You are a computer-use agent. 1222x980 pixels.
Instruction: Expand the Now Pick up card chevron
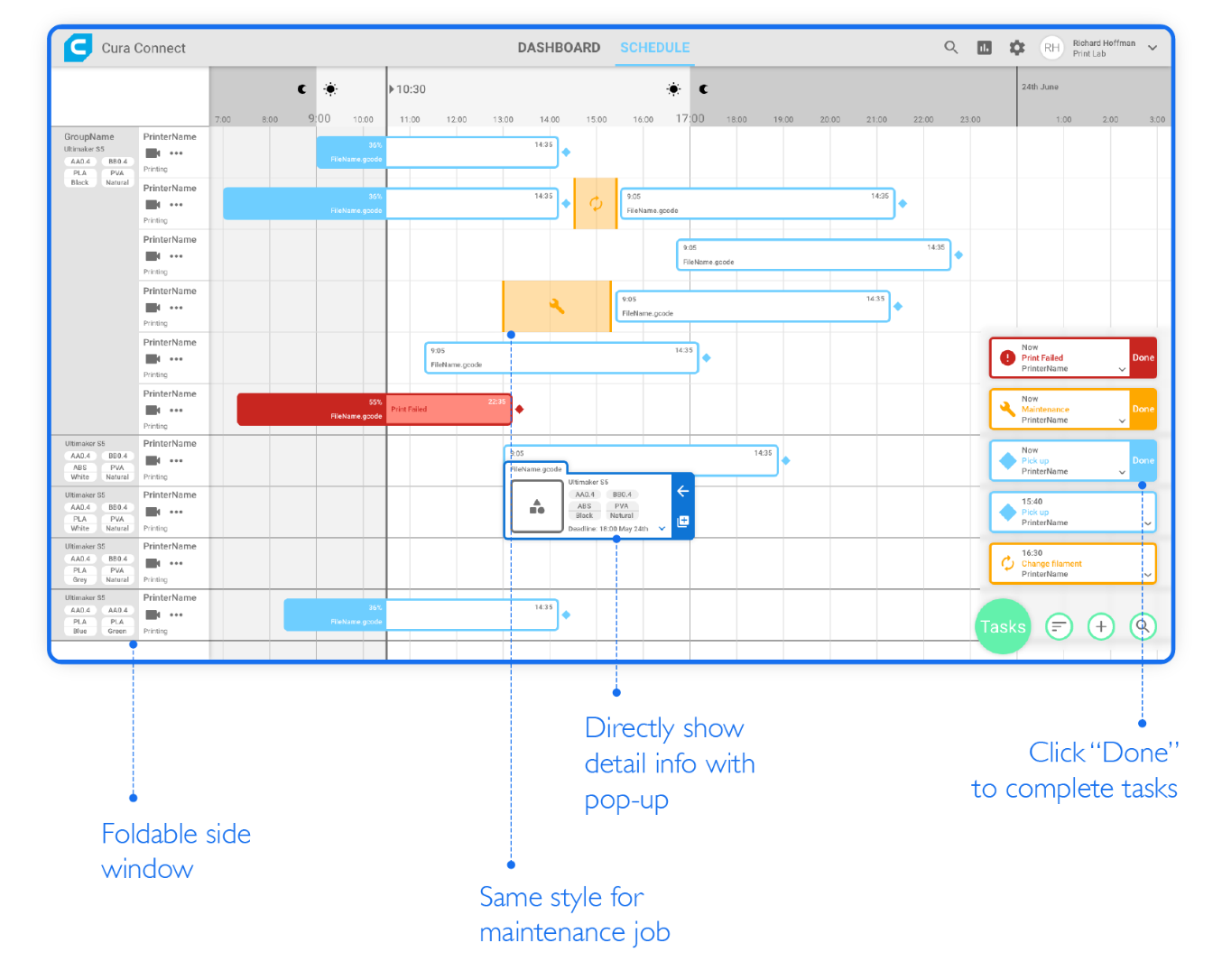coord(1122,473)
